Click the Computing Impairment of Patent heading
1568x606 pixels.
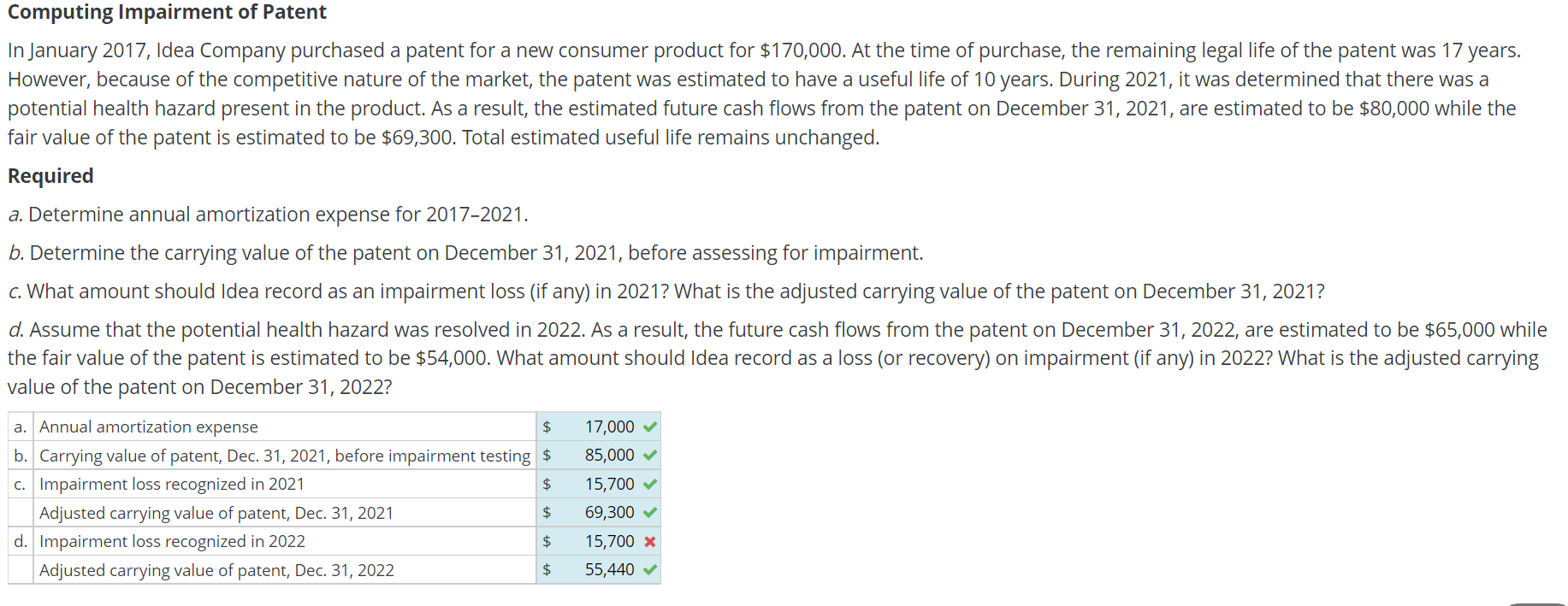click(167, 12)
